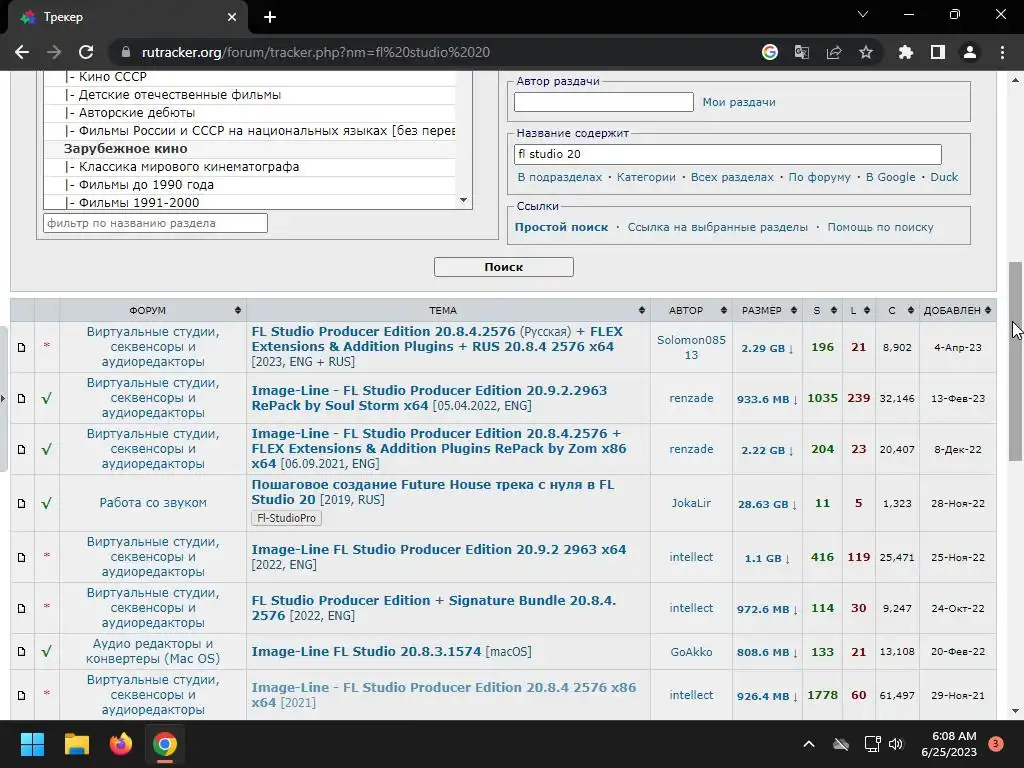Image resolution: width=1024 pixels, height=768 pixels.
Task: Open FL Studio 20.9.2.2963 RePack by Soul Storm topic
Action: 429,398
